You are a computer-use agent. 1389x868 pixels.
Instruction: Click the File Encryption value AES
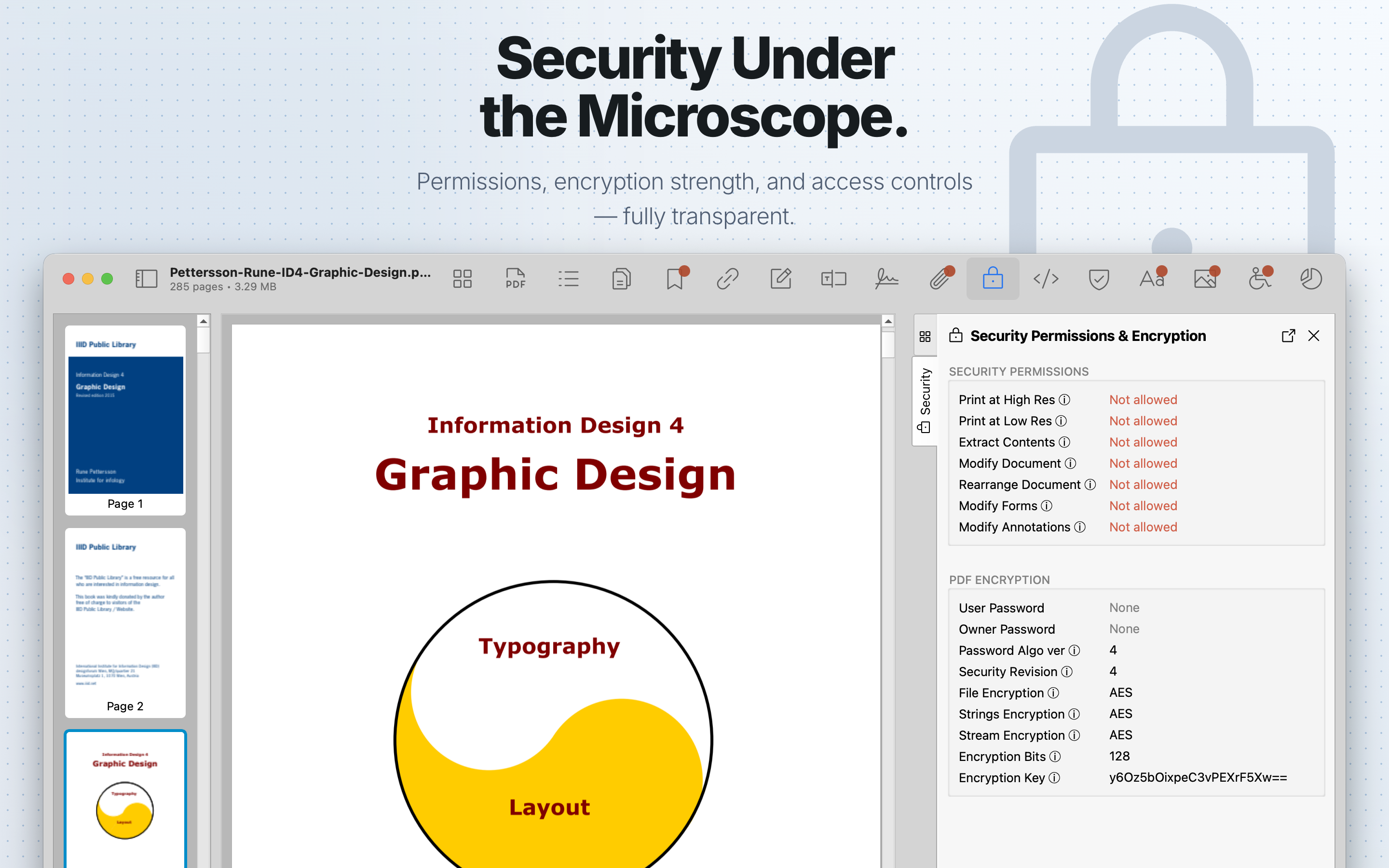pyautogui.click(x=1120, y=692)
